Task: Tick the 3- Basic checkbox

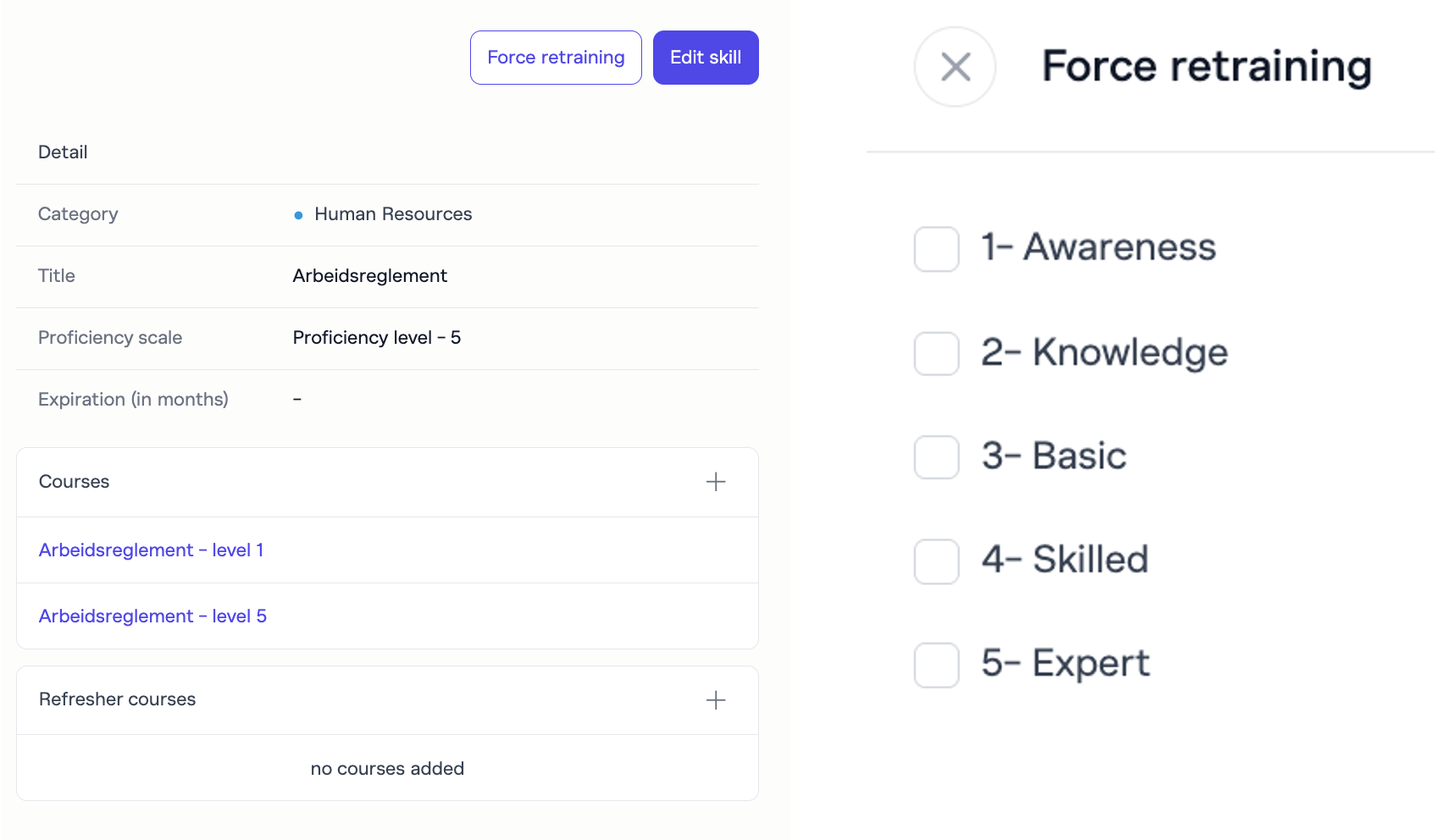Action: click(x=937, y=457)
